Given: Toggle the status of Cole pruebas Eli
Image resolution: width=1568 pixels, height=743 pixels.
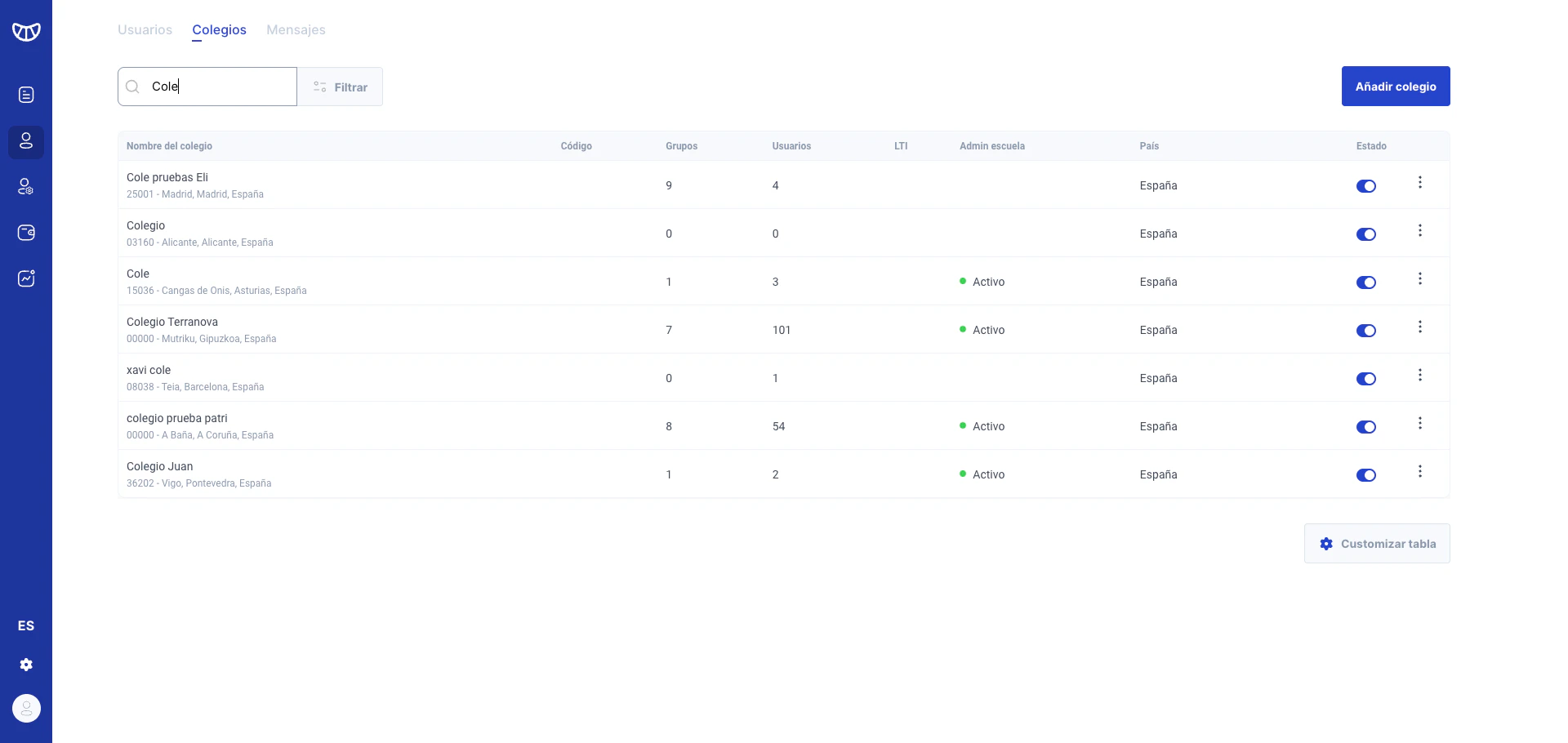Looking at the screenshot, I should coord(1366,186).
